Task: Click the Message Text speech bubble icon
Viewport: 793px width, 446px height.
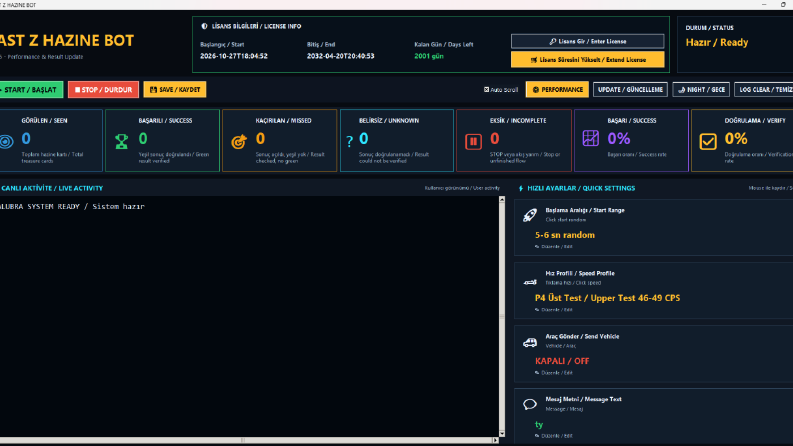Action: (x=530, y=404)
